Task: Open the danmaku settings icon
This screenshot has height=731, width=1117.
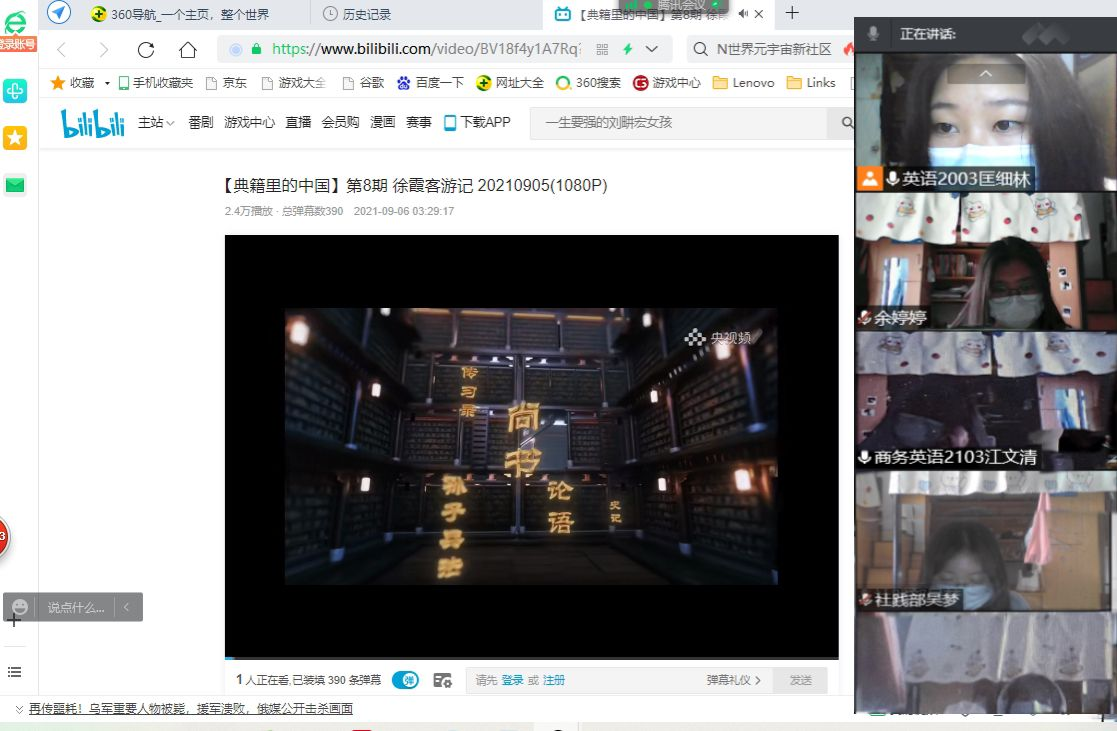Action: click(x=442, y=680)
